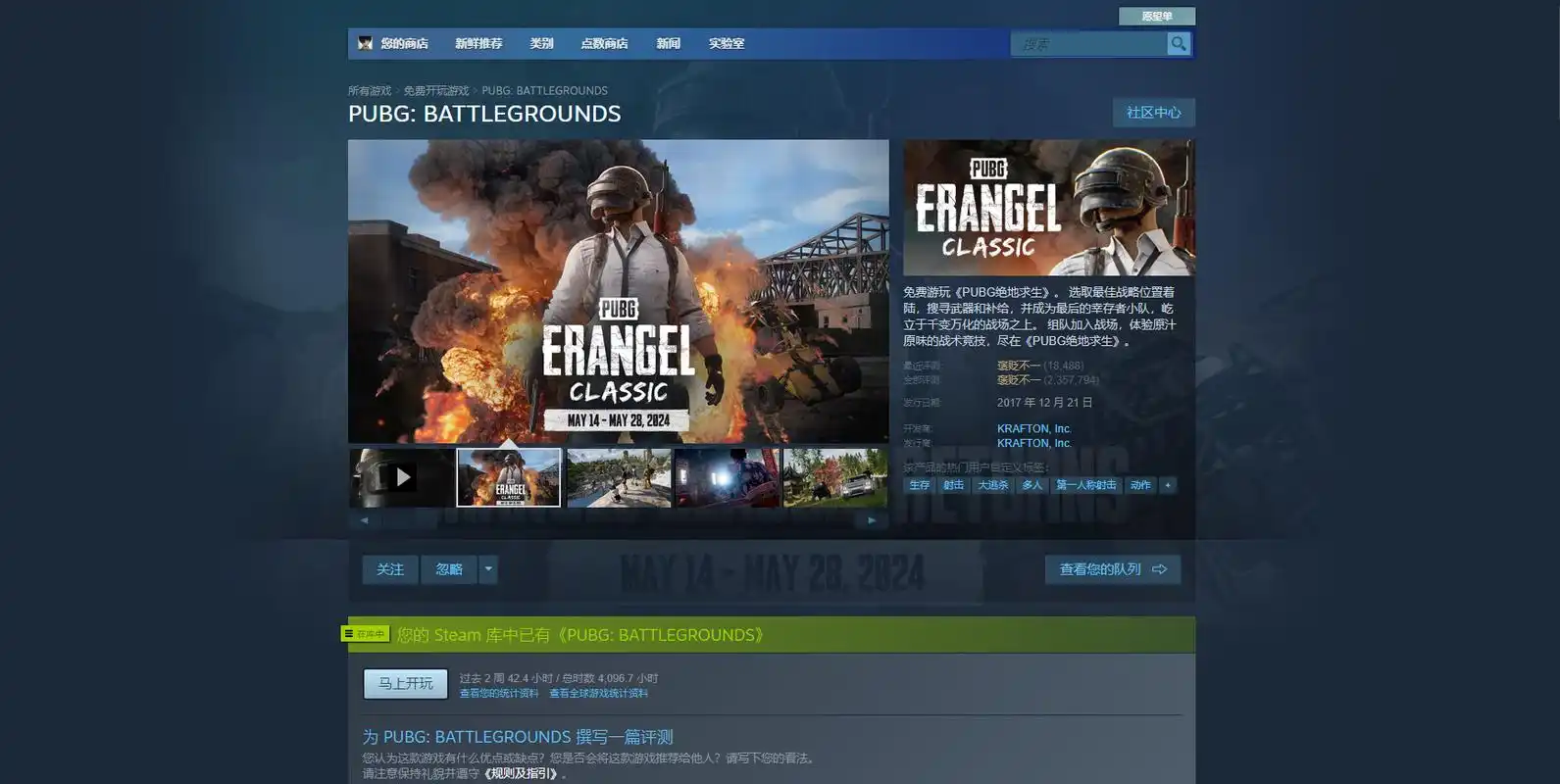Viewport: 1560px width, 784px height.
Task: Open the 新鲜推荐 menu
Action: [478, 43]
